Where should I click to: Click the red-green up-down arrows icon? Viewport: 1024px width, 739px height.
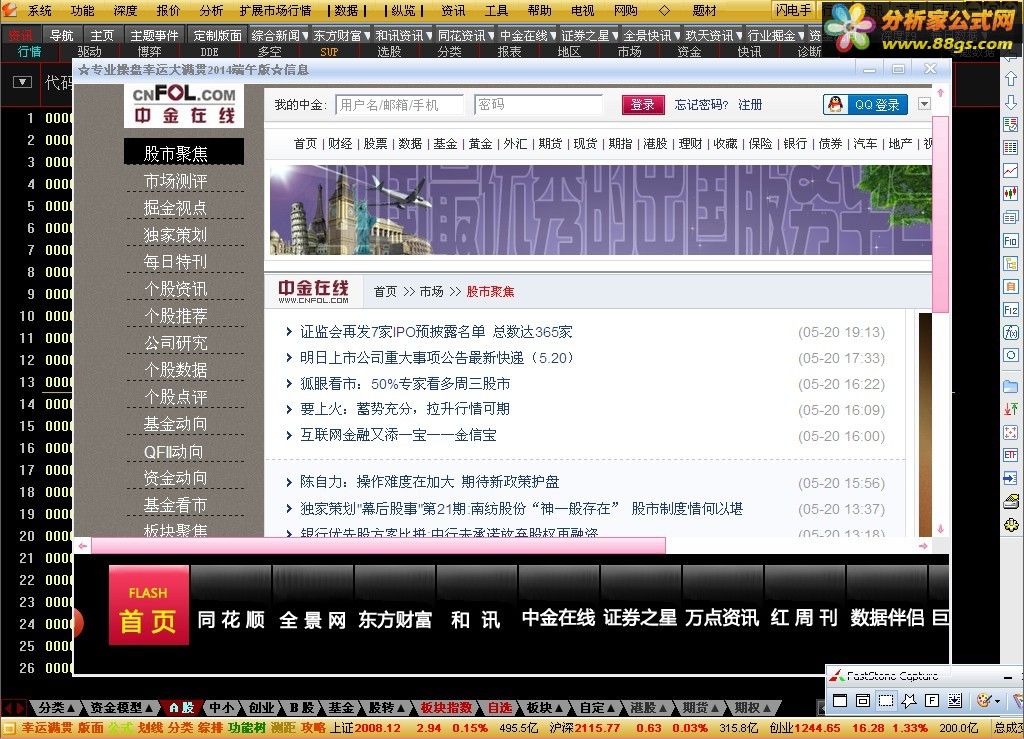[x=1010, y=409]
